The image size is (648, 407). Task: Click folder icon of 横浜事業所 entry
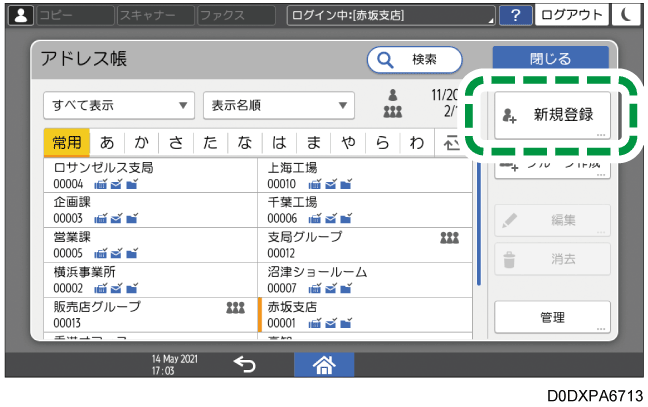click(x=132, y=288)
